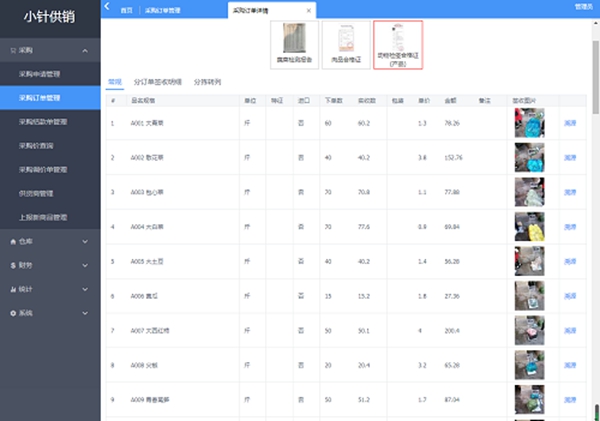Click the link in the A001 大葱菜 row
The image size is (600, 421).
click(x=570, y=122)
